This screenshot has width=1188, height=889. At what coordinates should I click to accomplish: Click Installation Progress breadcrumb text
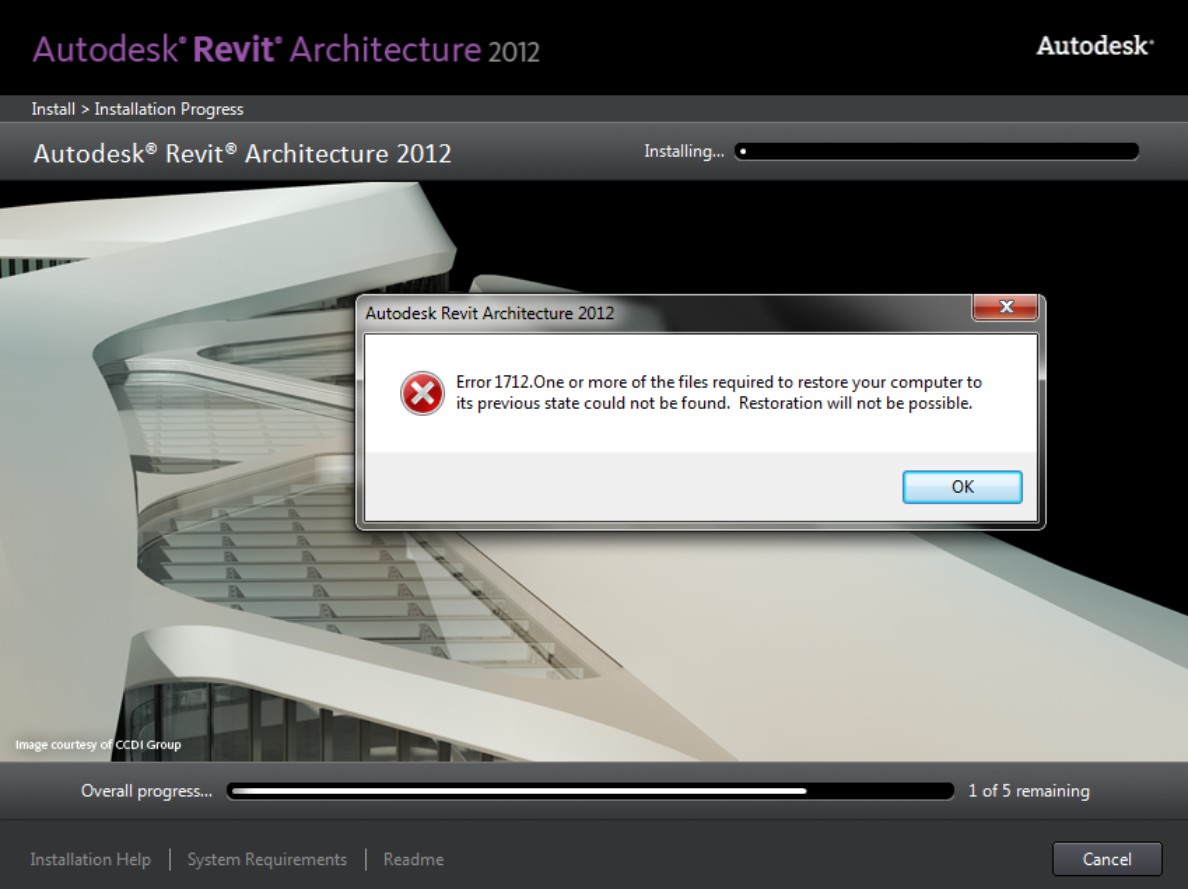(169, 109)
